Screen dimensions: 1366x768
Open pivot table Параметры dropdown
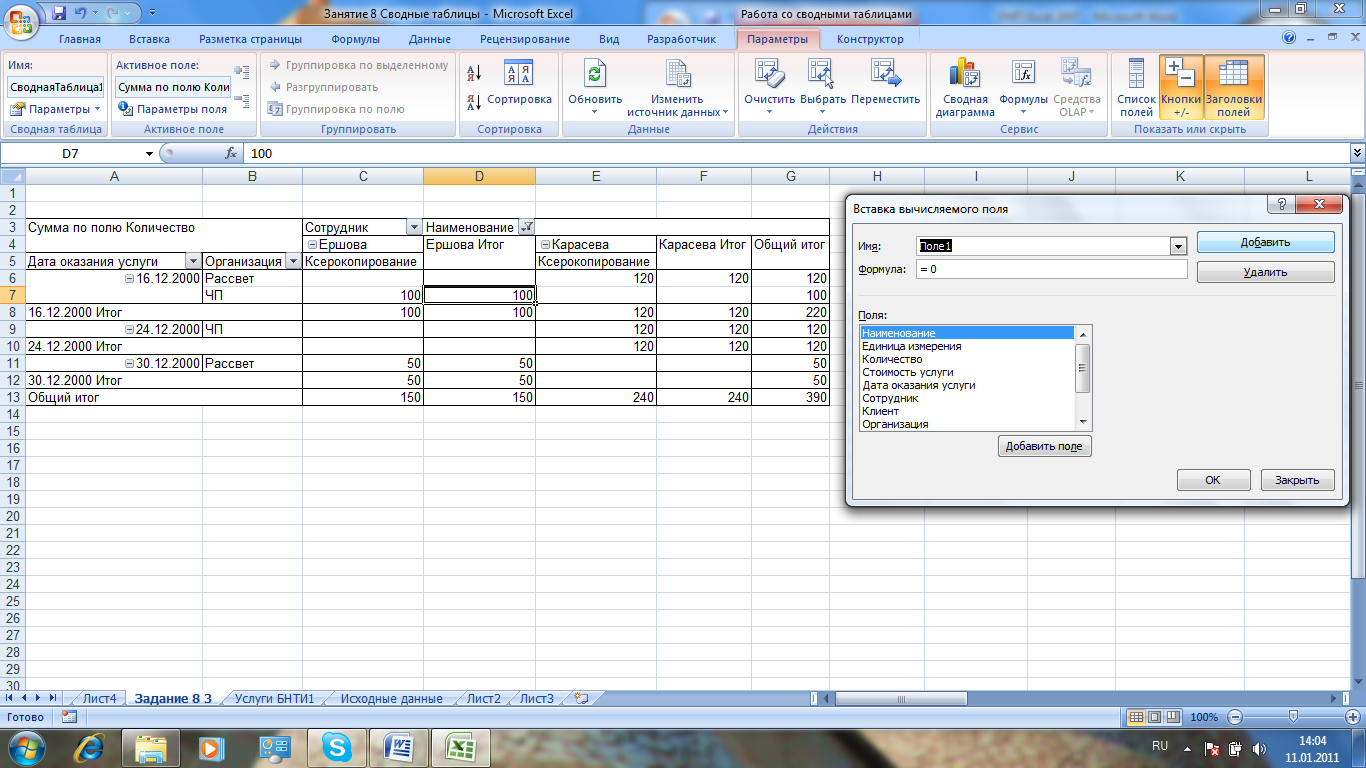56,109
